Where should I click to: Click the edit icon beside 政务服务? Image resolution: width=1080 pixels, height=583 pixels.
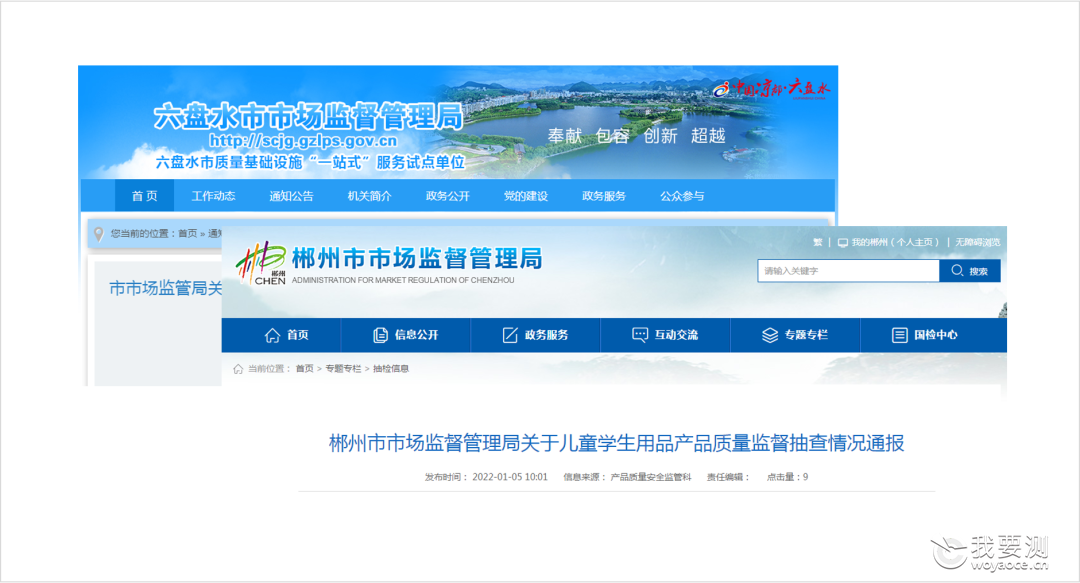(x=510, y=335)
